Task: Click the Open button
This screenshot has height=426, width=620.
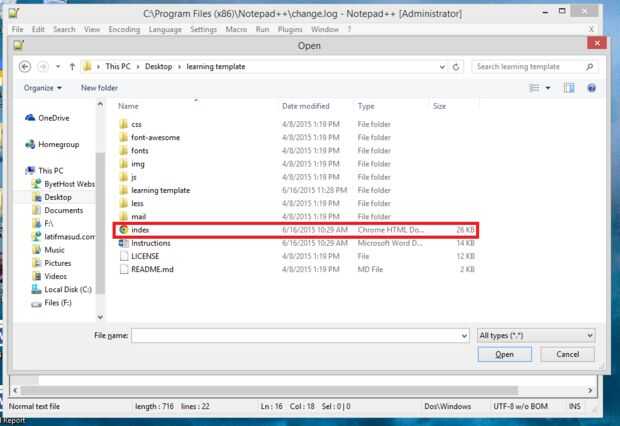Action: [505, 354]
